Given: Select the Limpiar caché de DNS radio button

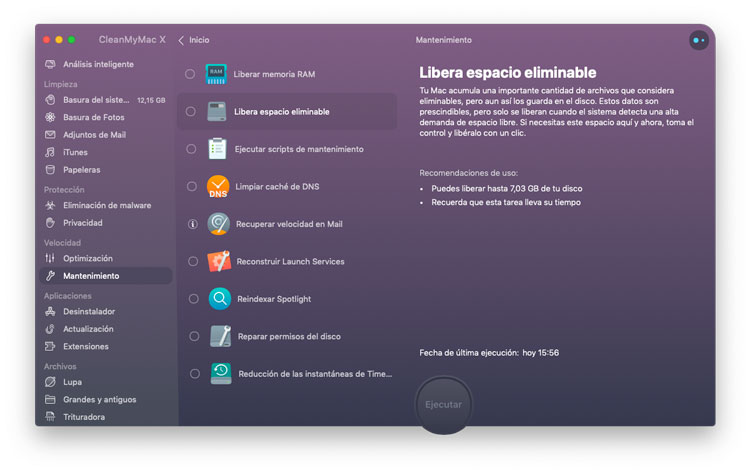Looking at the screenshot, I should coord(191,187).
